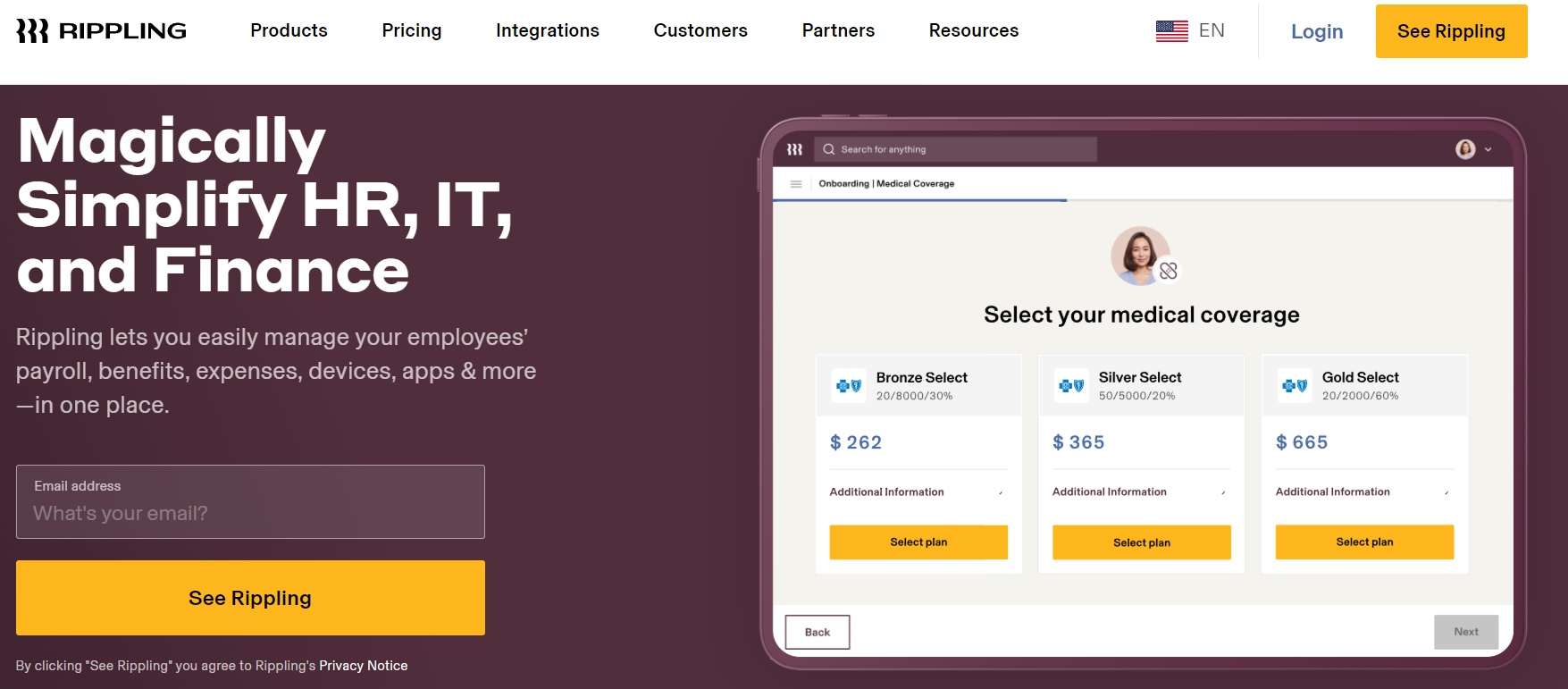Open the Privacy Notice link
This screenshot has width=1568, height=689.
363,666
